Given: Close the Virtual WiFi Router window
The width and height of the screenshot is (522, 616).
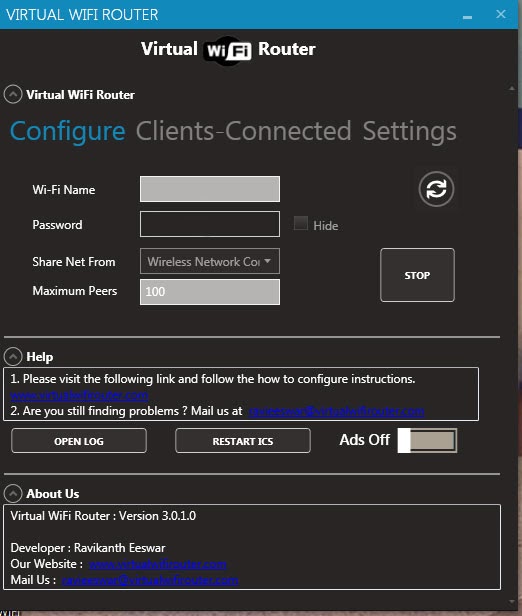Looking at the screenshot, I should pyautogui.click(x=501, y=14).
